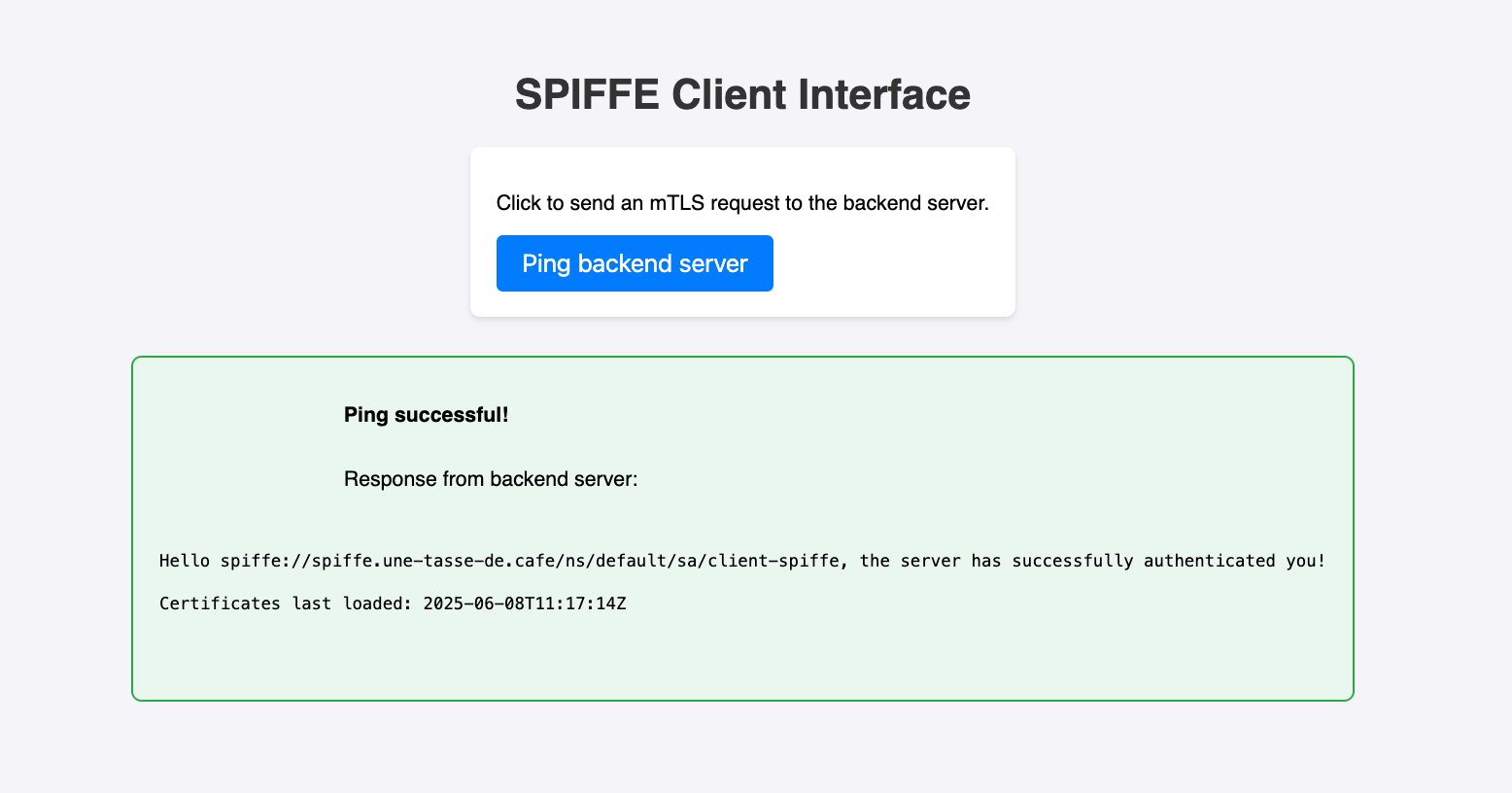Viewport: 1512px width, 793px height.
Task: Click the phrase the server has in the response
Action: point(930,561)
